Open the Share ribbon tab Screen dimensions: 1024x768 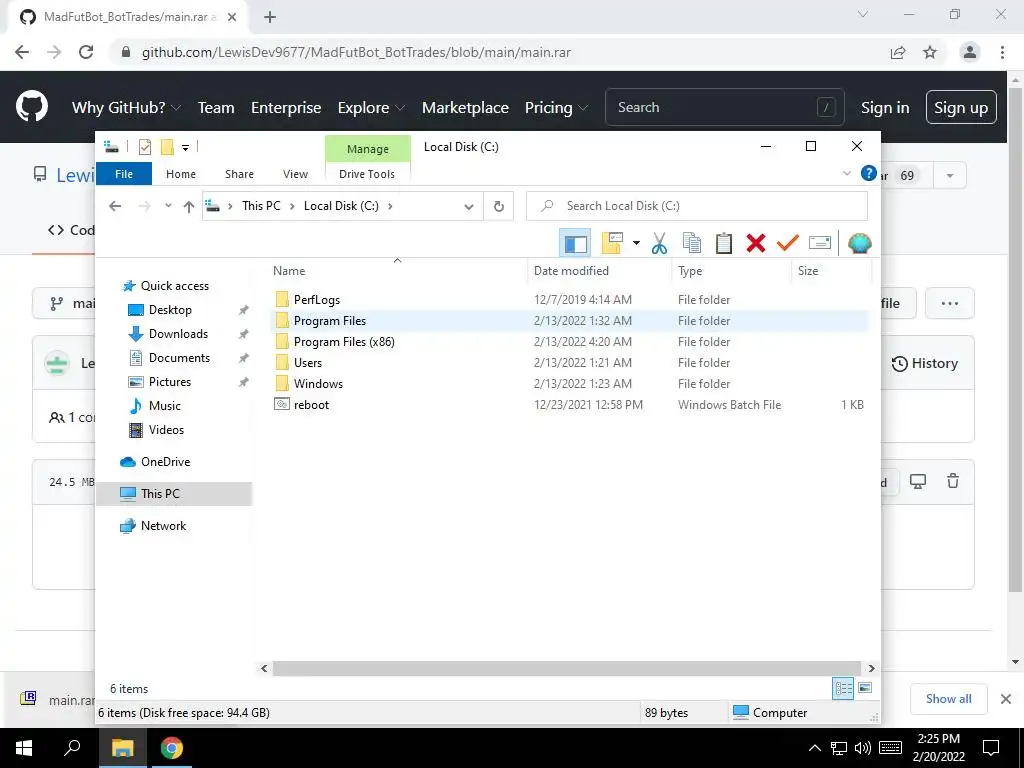pos(239,174)
